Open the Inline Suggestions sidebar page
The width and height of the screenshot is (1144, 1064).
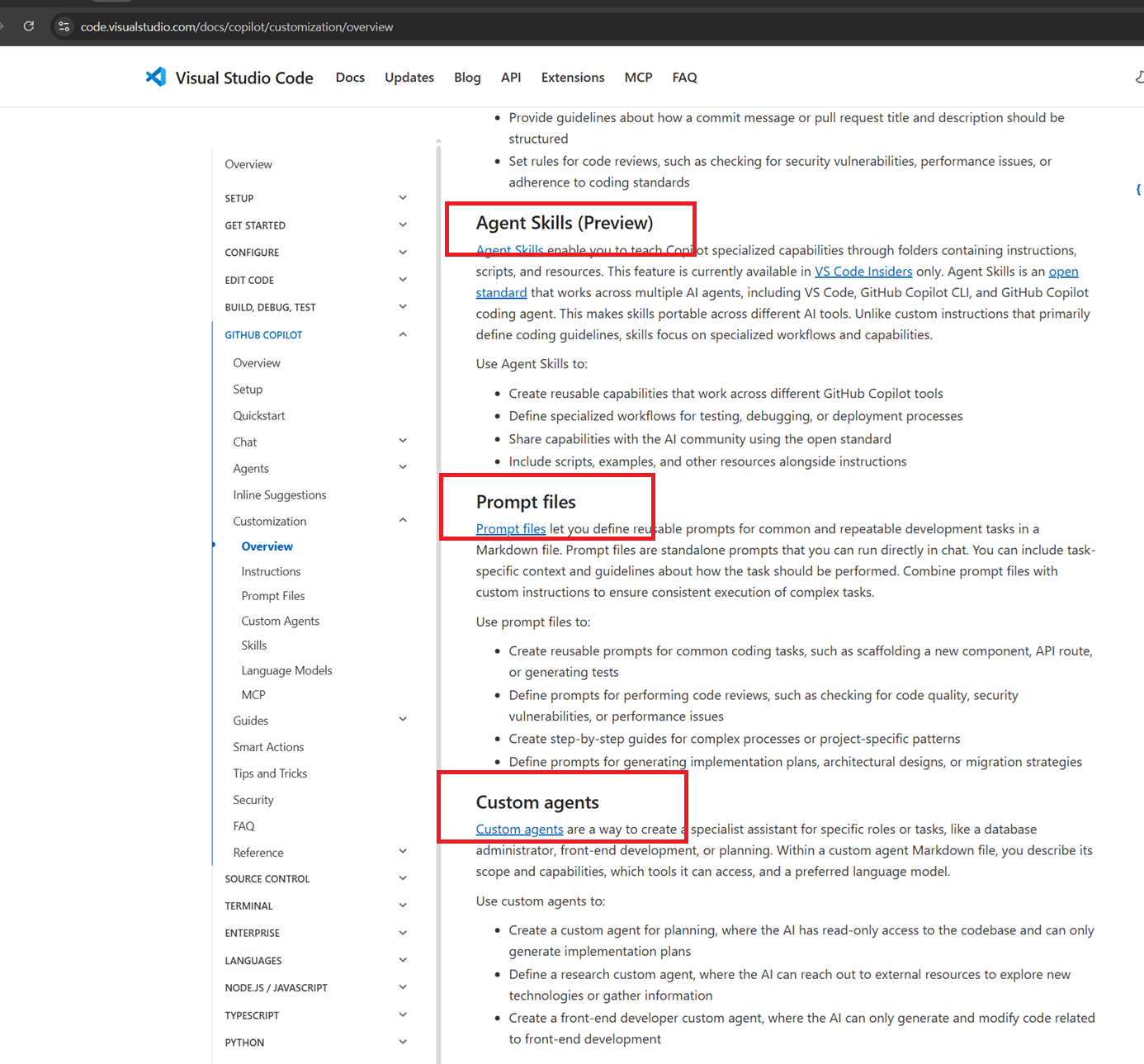[280, 495]
